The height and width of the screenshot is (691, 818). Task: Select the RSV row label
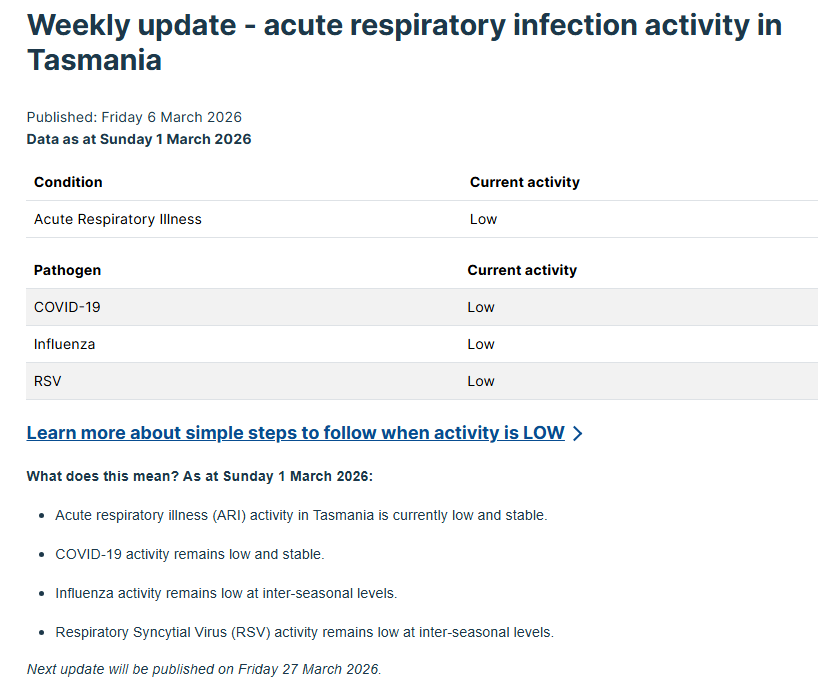tap(48, 381)
